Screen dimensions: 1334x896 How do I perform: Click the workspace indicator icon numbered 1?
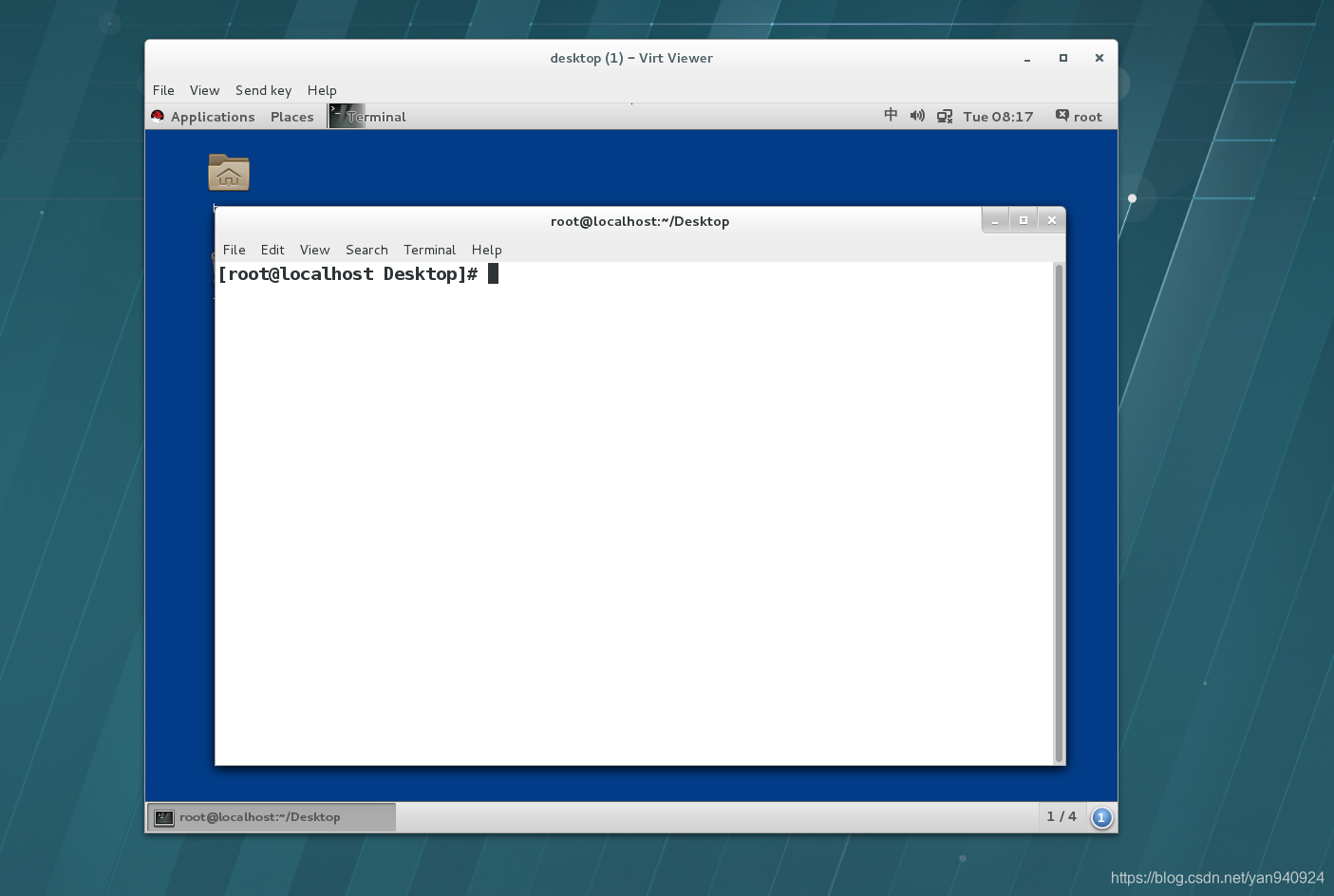(x=1101, y=817)
